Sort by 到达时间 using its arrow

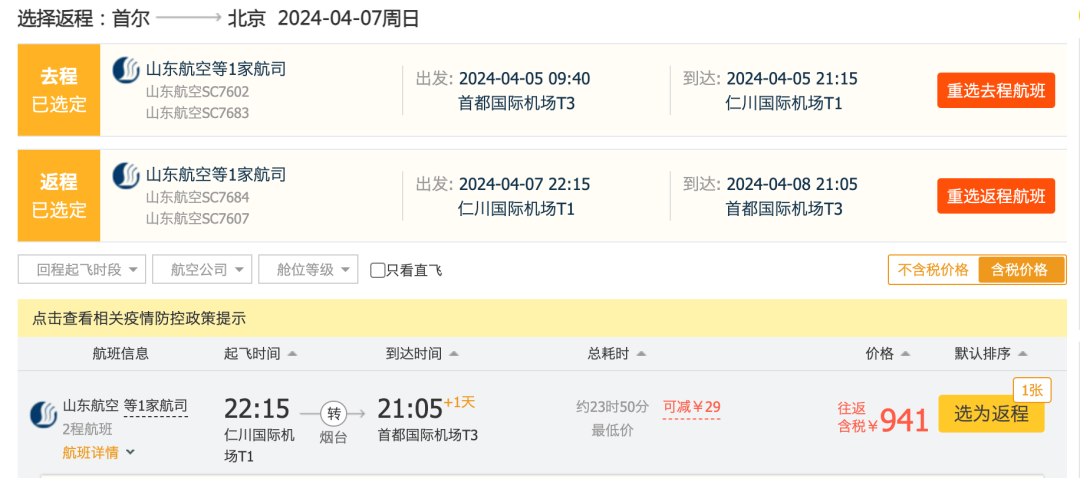(453, 354)
